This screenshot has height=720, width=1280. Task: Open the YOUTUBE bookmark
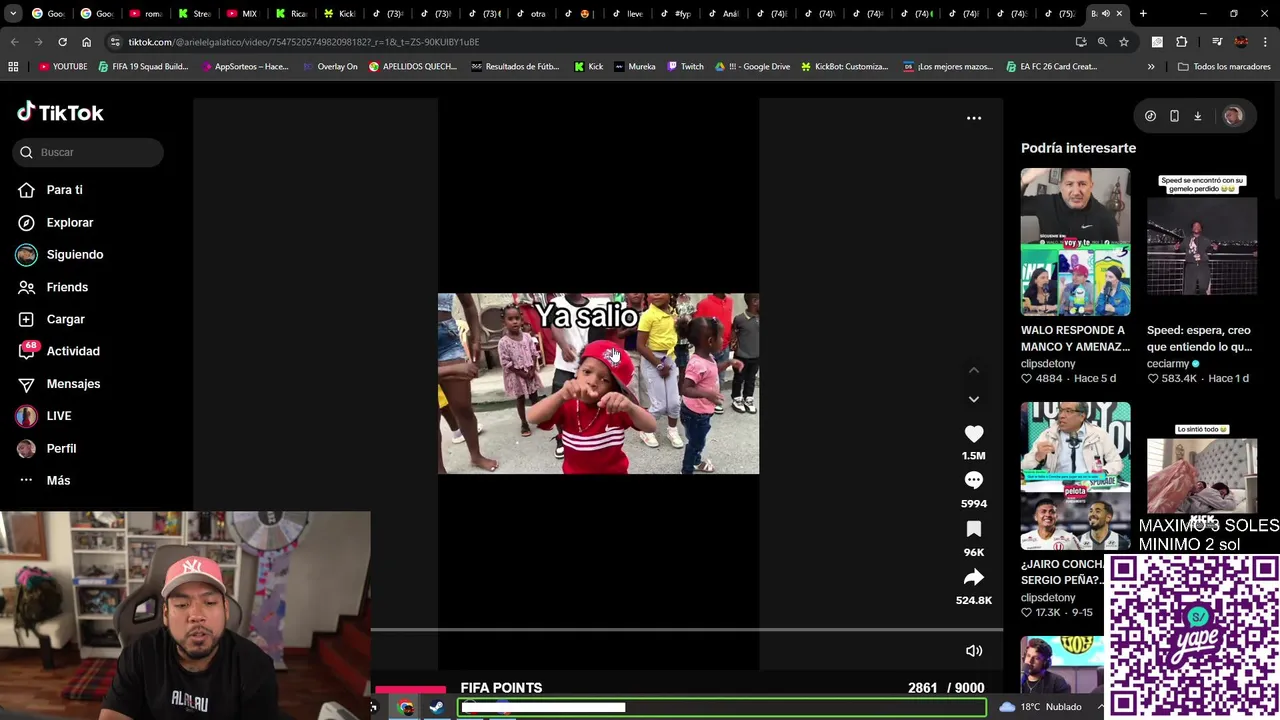tap(63, 67)
